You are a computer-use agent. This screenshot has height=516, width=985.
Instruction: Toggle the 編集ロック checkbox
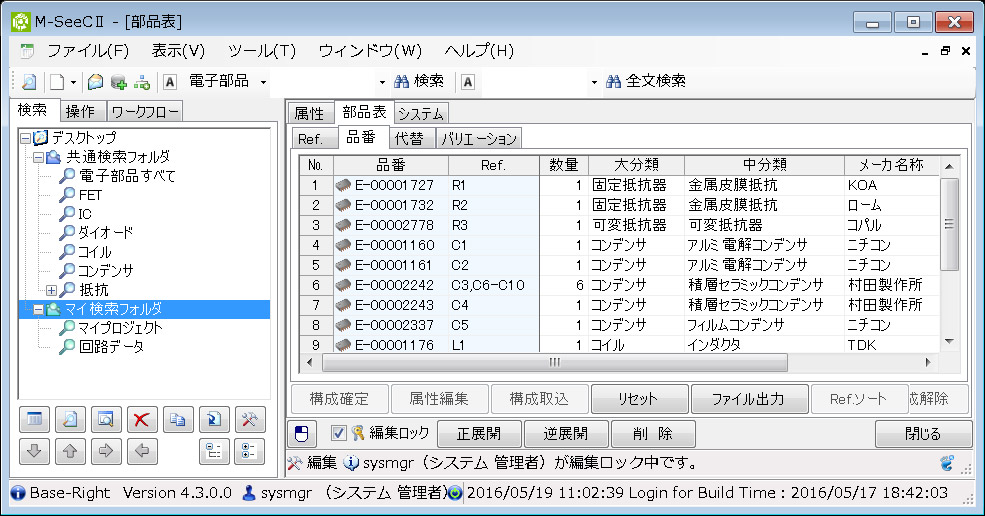coord(338,433)
